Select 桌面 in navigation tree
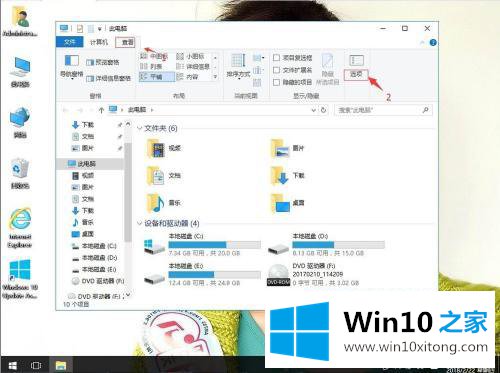Viewport: 500px width, 373px height. point(83,234)
